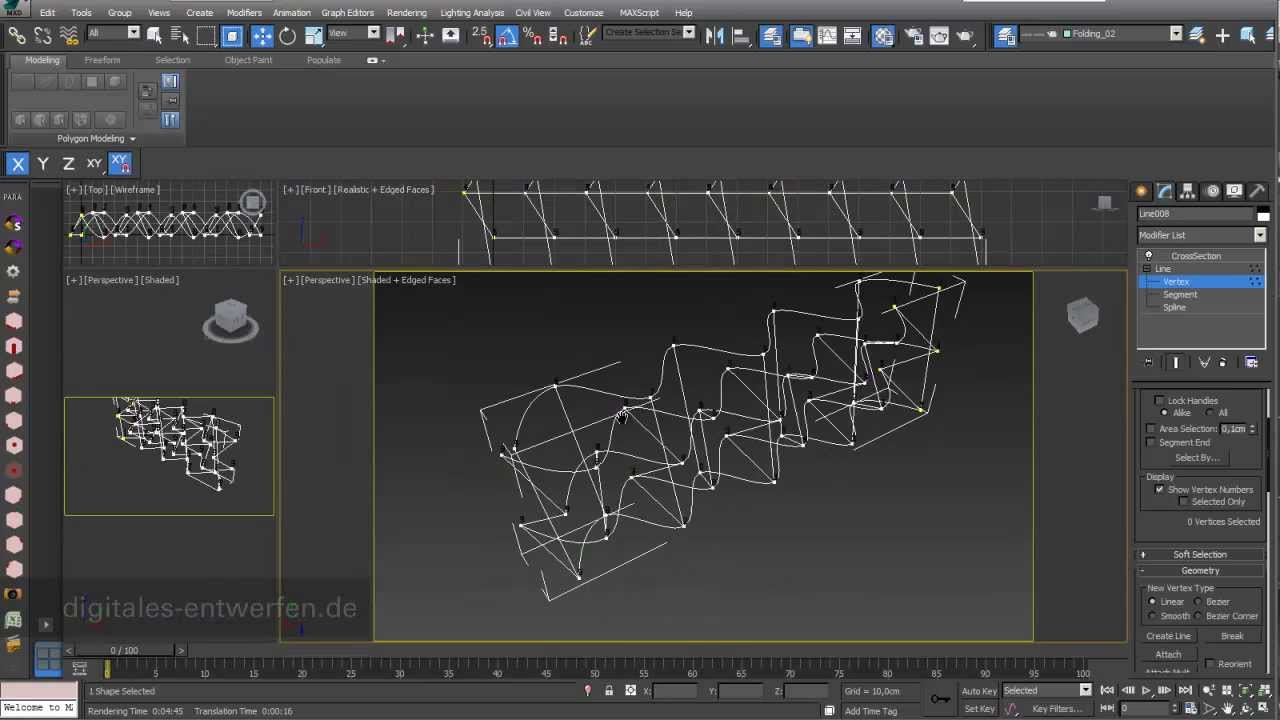Switch to the Object Paint ribbon tab
The image size is (1280, 720).
(x=248, y=60)
